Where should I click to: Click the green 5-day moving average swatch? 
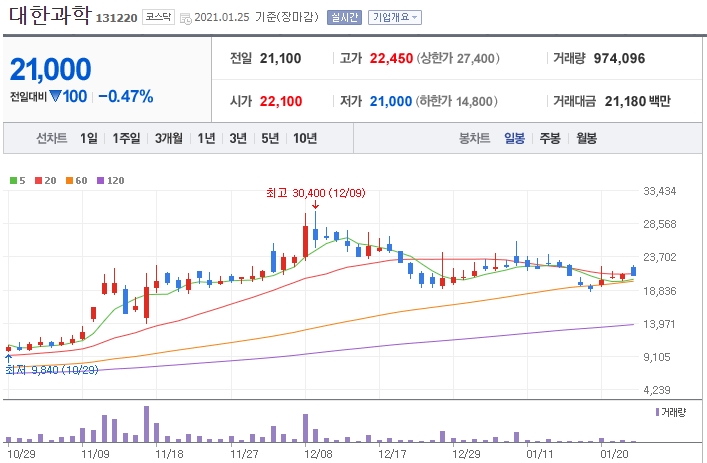tap(14, 181)
